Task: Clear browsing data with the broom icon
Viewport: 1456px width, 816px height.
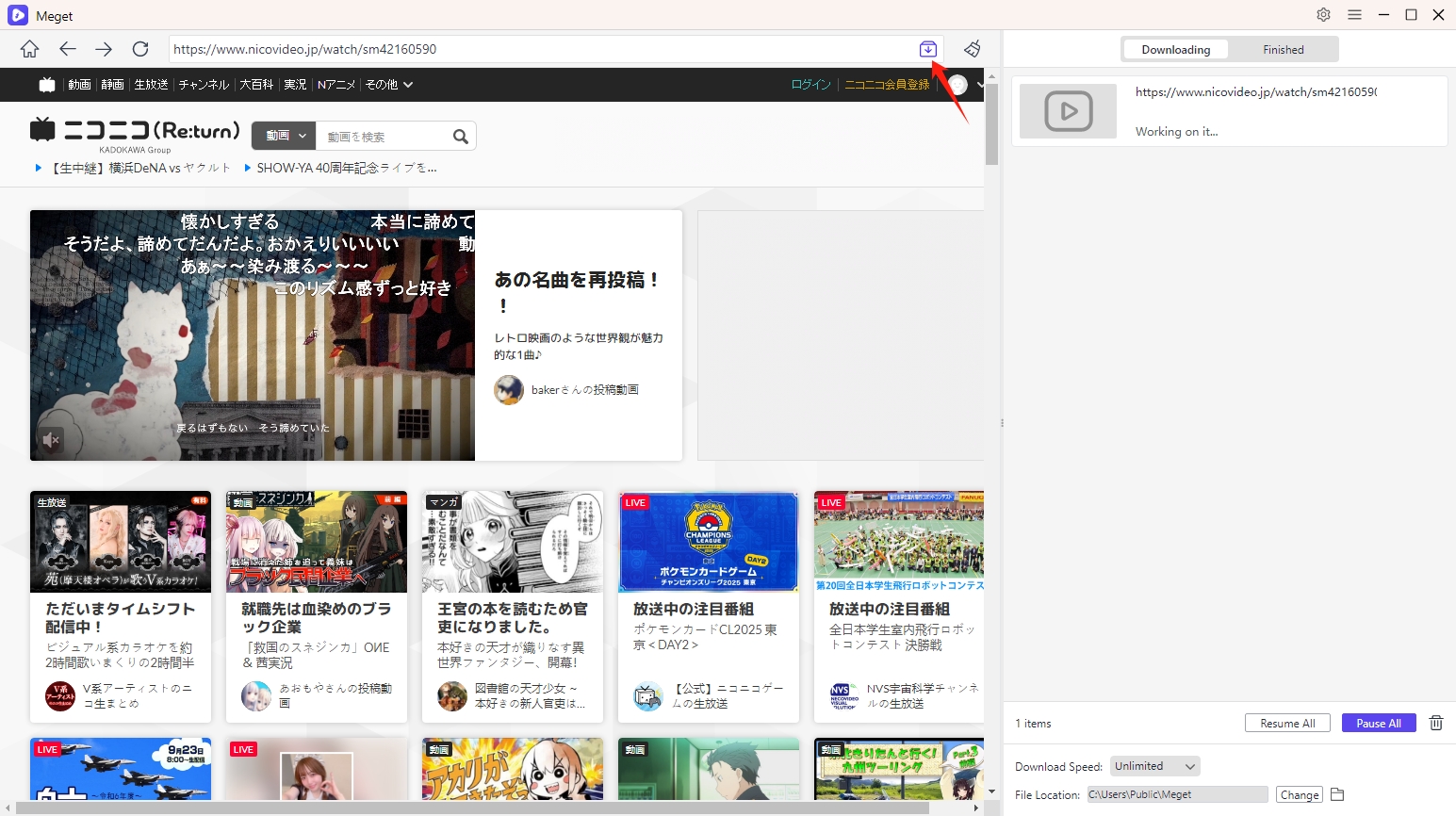Action: pyautogui.click(x=973, y=49)
